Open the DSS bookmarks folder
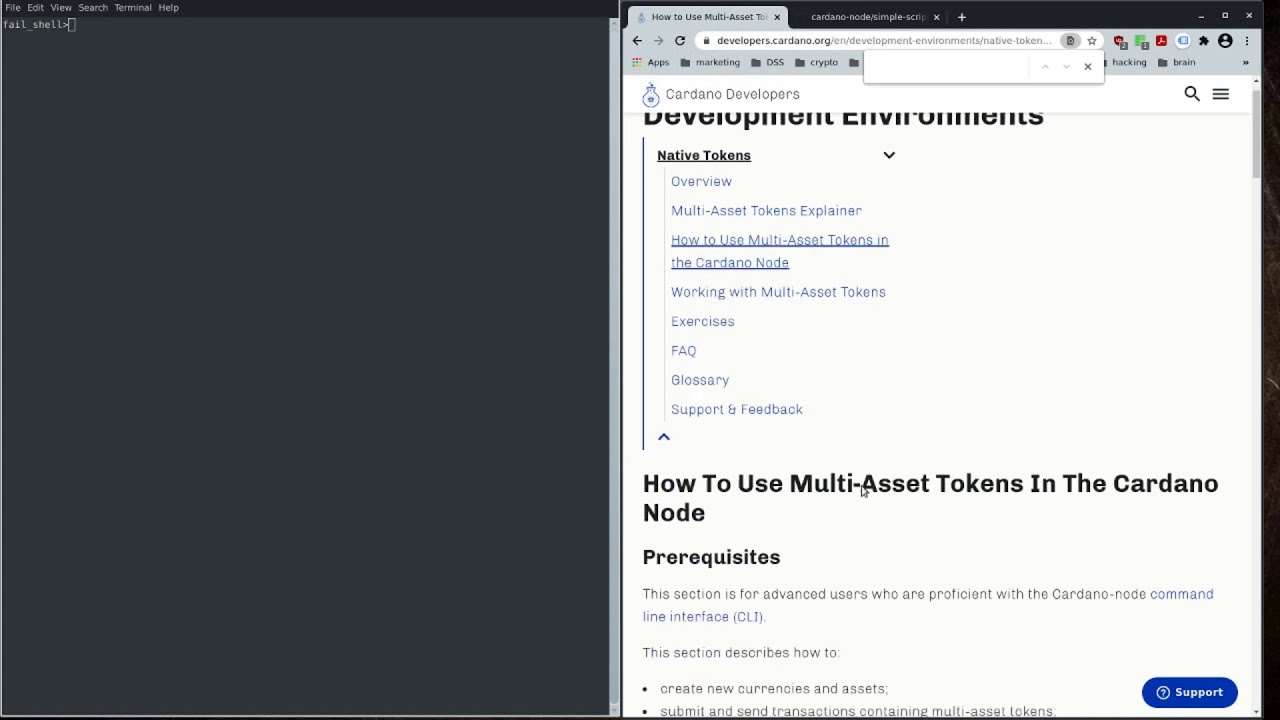Image resolution: width=1280 pixels, height=720 pixels. (x=767, y=62)
